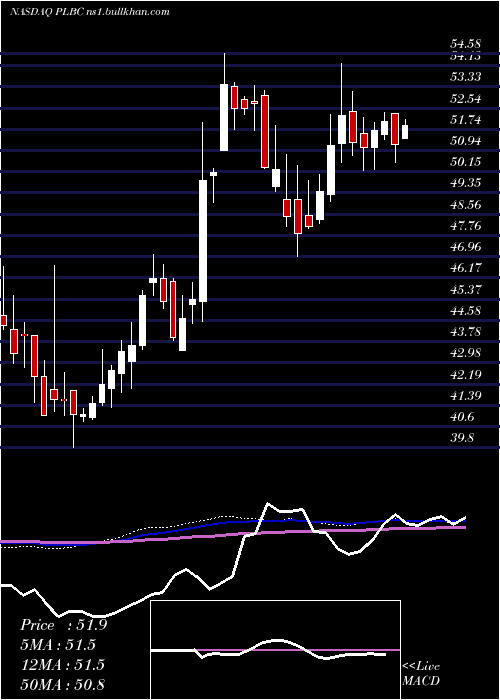
Task: Select the 40.6 price level label
Action: click(462, 417)
